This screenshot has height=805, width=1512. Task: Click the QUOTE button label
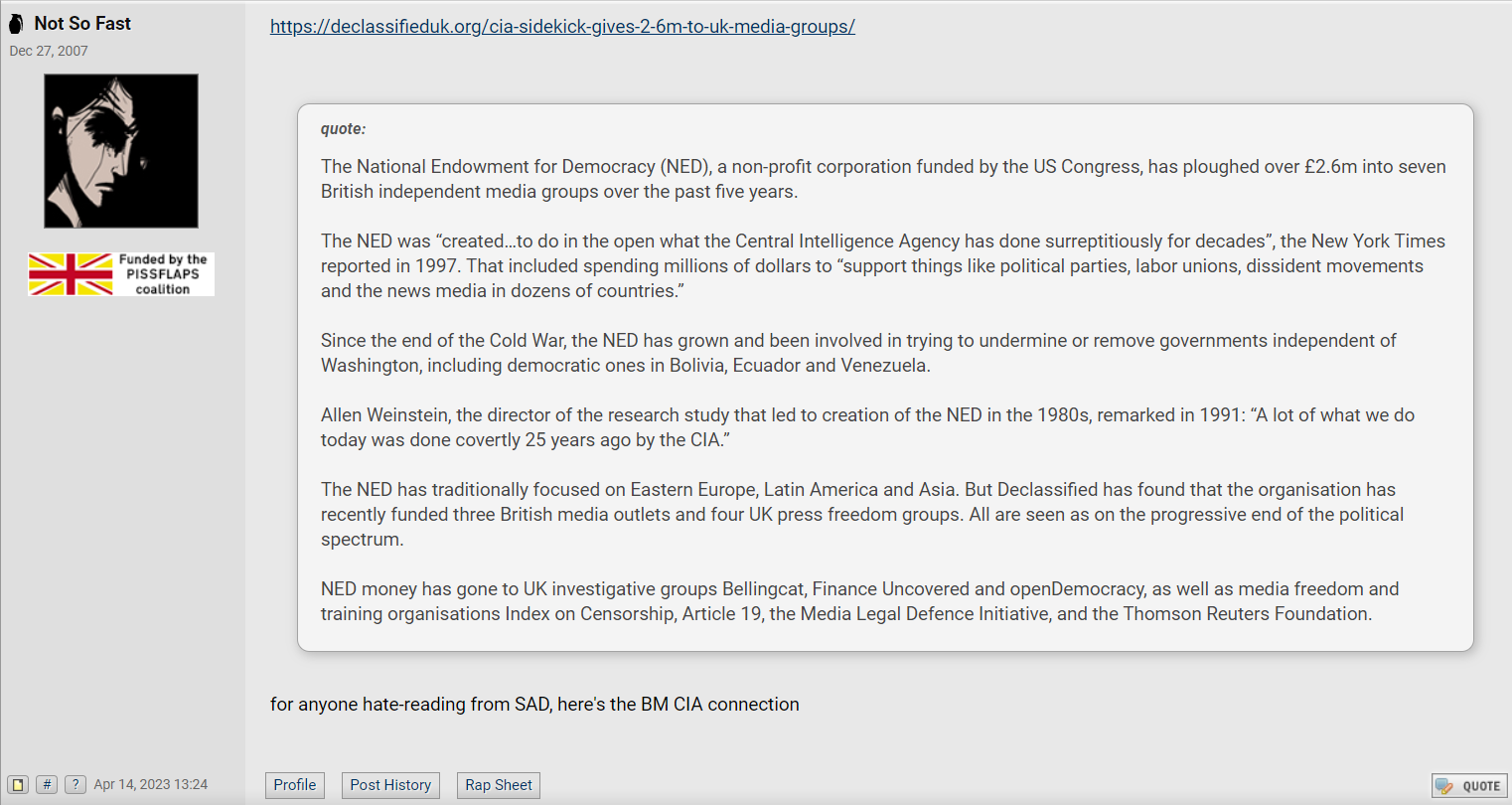pyautogui.click(x=1481, y=786)
